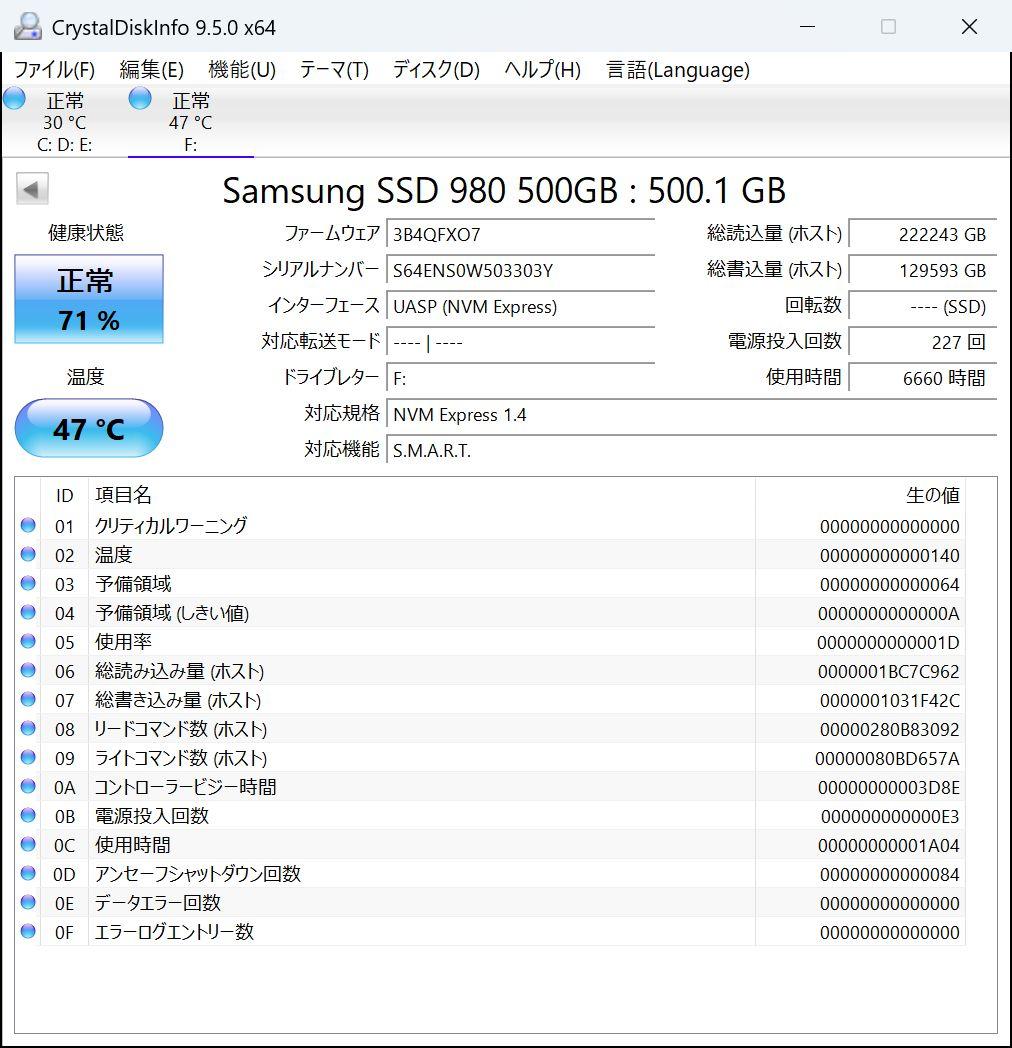Click the firmware field 3B4QFXO7

click(520, 235)
